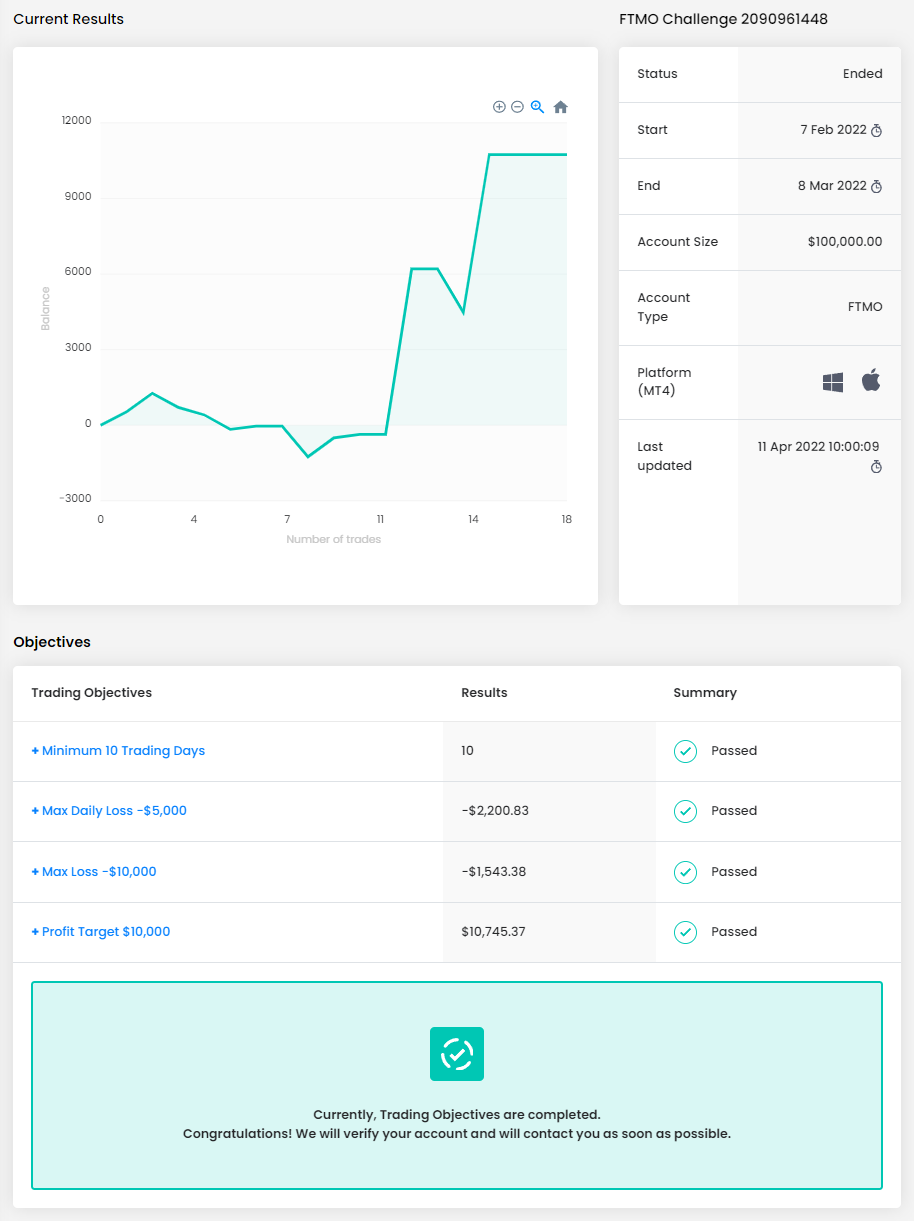Click the balance line peak on chart
The image size is (914, 1221).
pos(489,155)
